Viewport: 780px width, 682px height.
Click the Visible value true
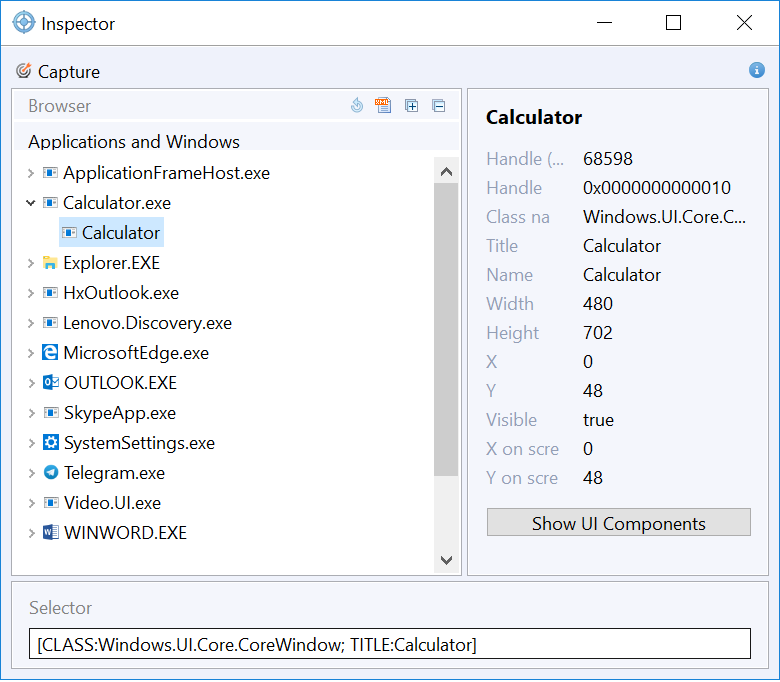pos(598,420)
